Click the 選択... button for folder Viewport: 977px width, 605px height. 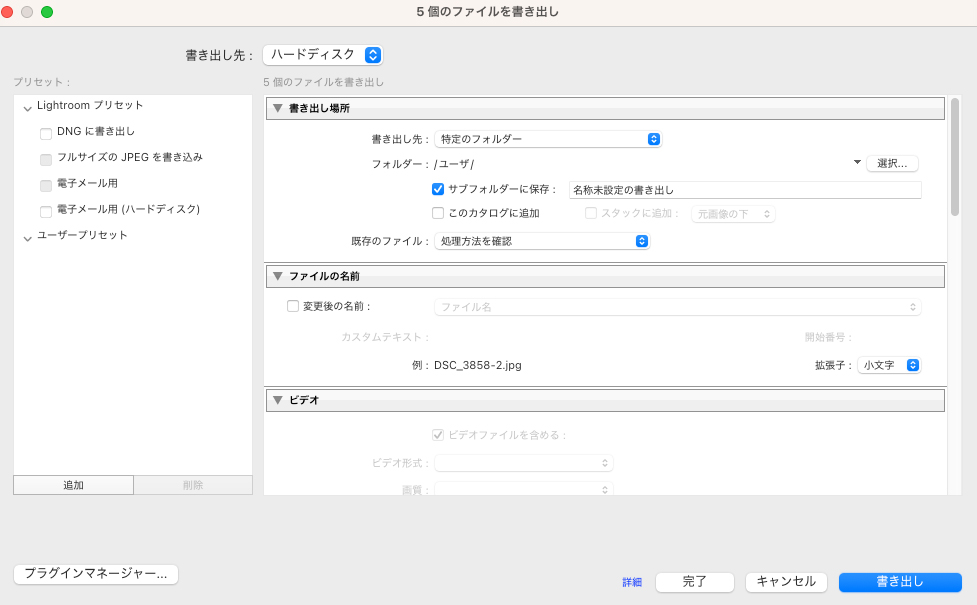pos(891,163)
